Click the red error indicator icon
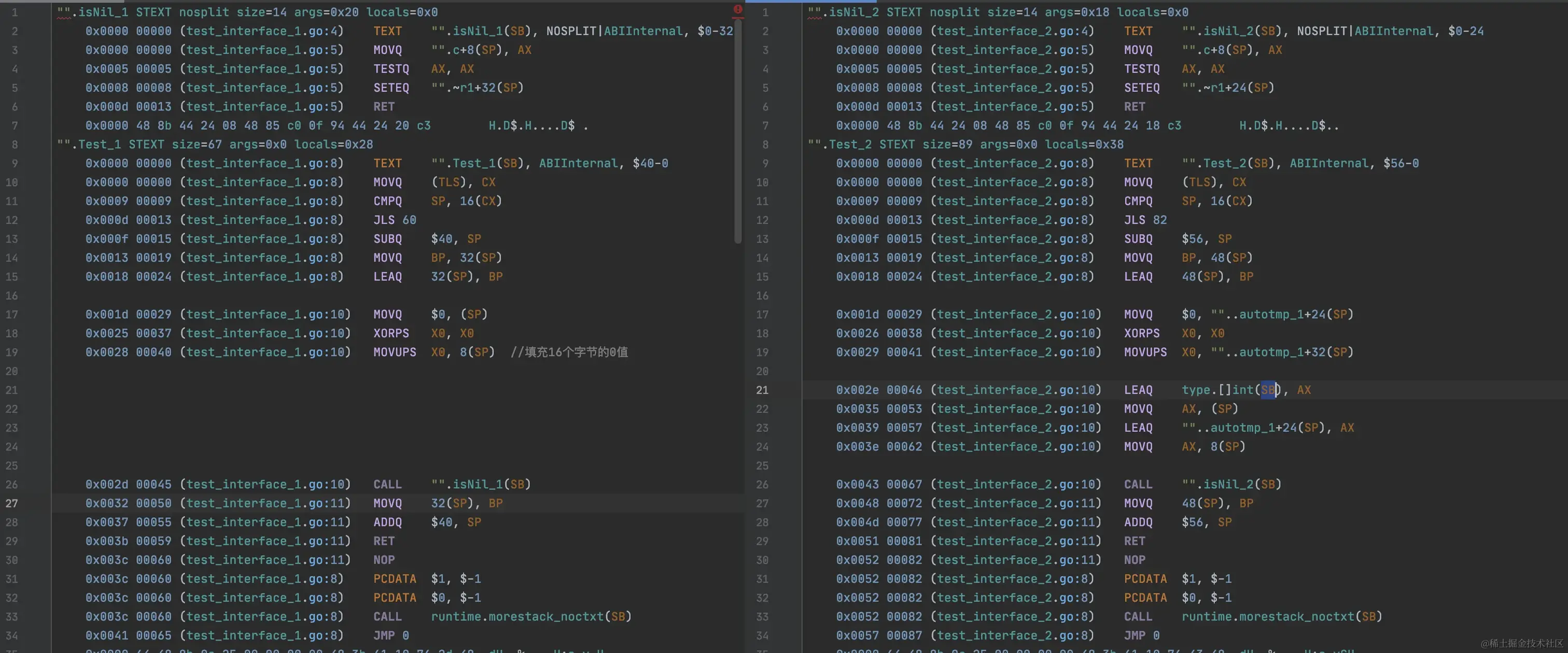Image resolution: width=1568 pixels, height=653 pixels. coord(738,9)
